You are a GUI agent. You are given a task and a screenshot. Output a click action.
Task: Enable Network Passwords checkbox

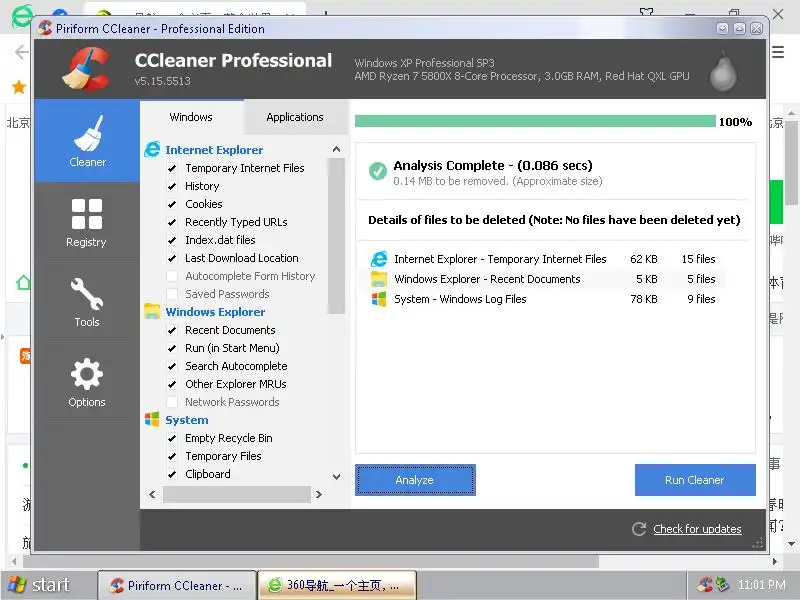point(172,402)
